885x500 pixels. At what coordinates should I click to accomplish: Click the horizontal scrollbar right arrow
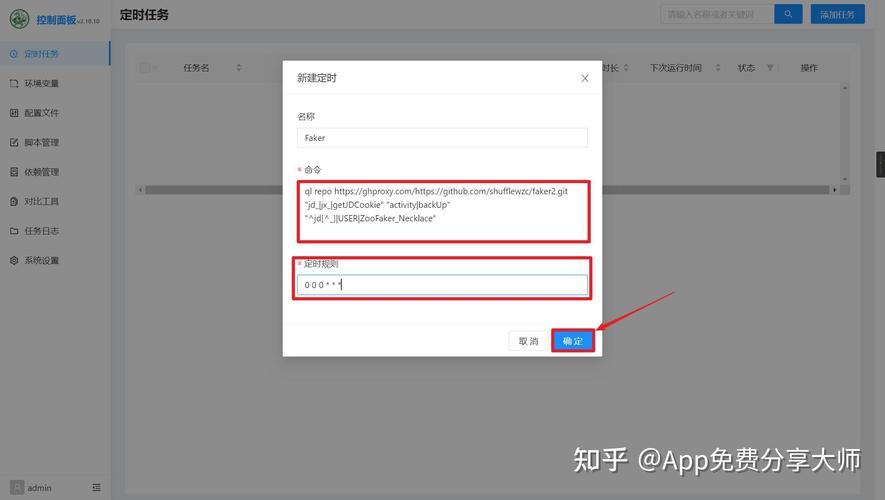834,190
